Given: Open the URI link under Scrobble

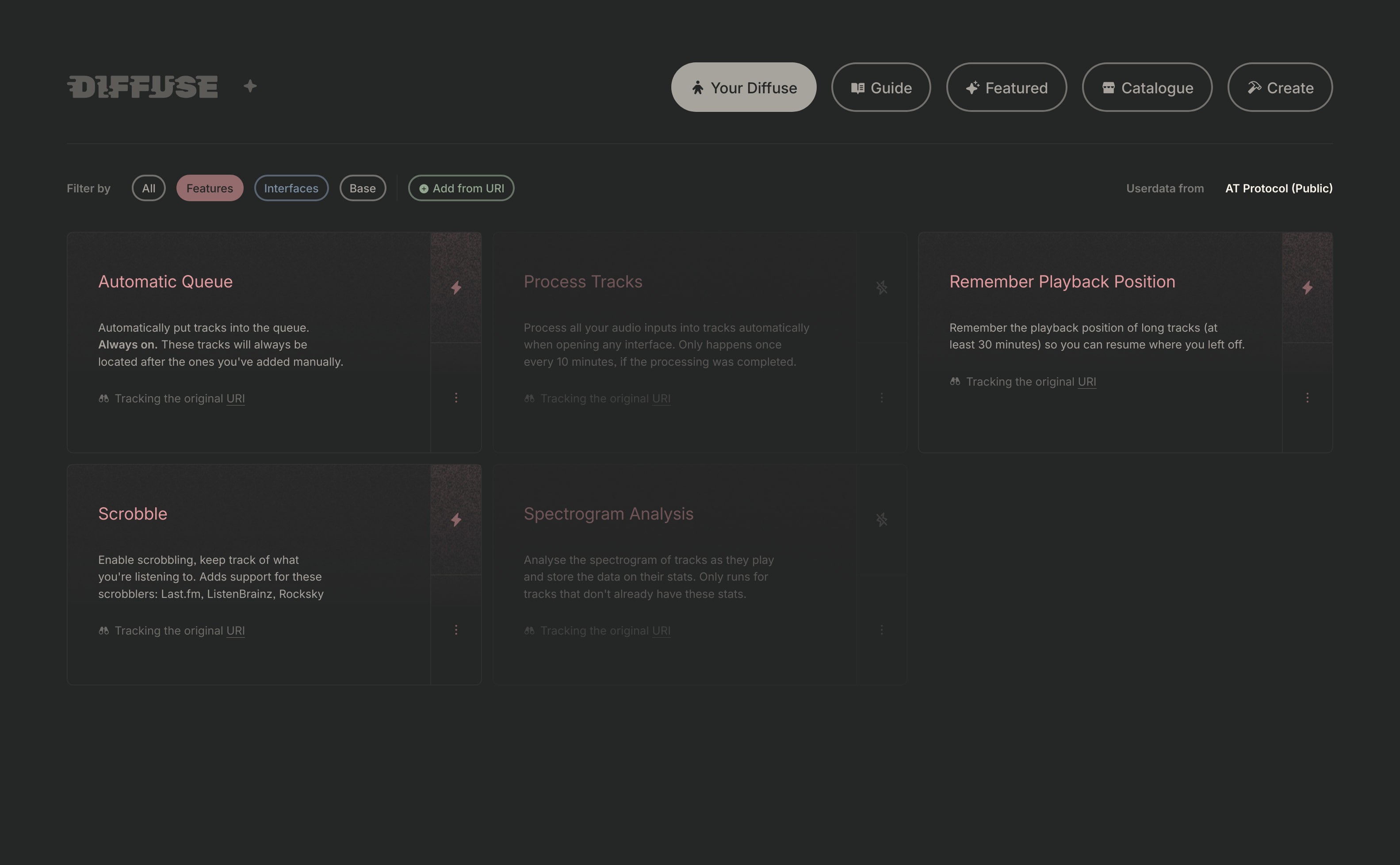Looking at the screenshot, I should 236,631.
